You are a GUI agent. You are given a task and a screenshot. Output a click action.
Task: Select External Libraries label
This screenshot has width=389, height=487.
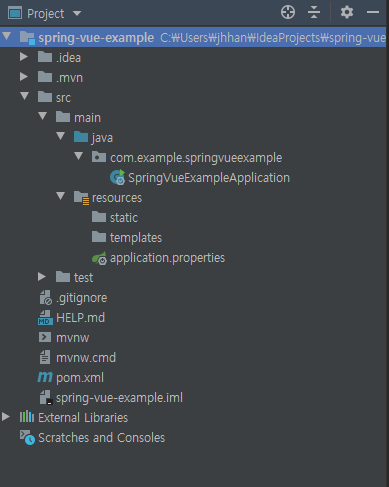[x=83, y=418]
